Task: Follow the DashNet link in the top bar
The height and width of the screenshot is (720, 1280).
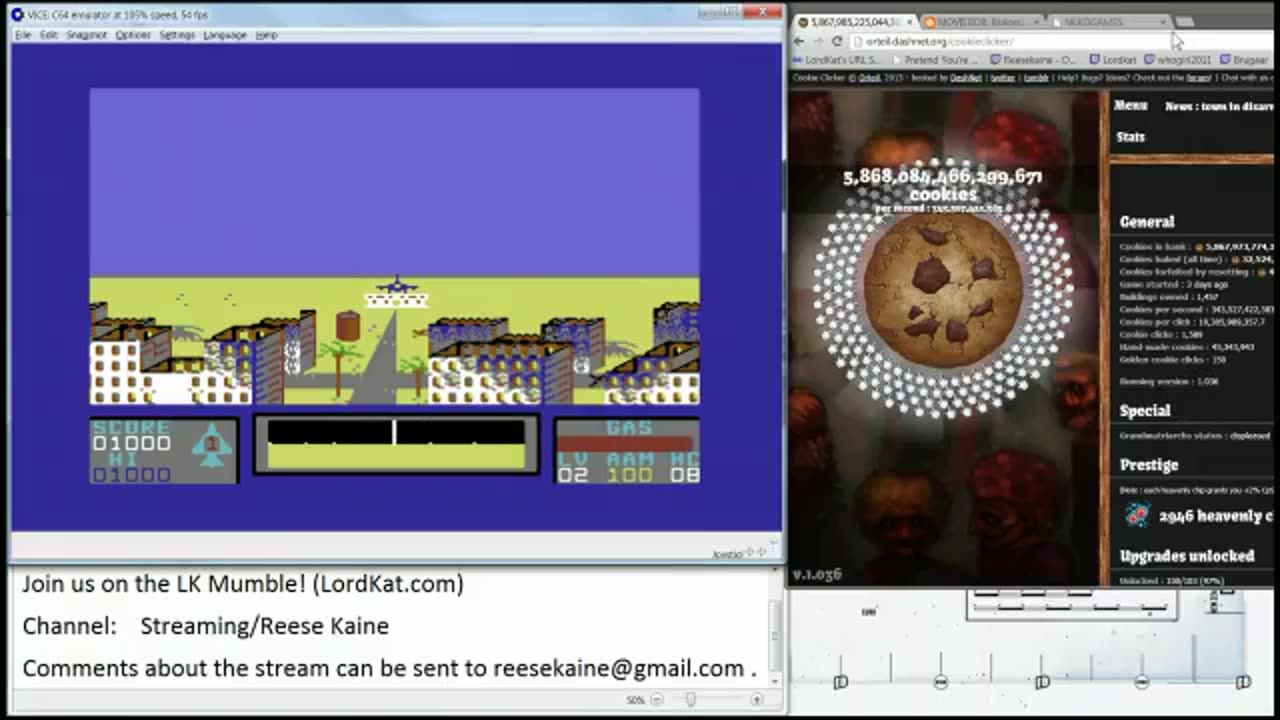Action: click(966, 77)
